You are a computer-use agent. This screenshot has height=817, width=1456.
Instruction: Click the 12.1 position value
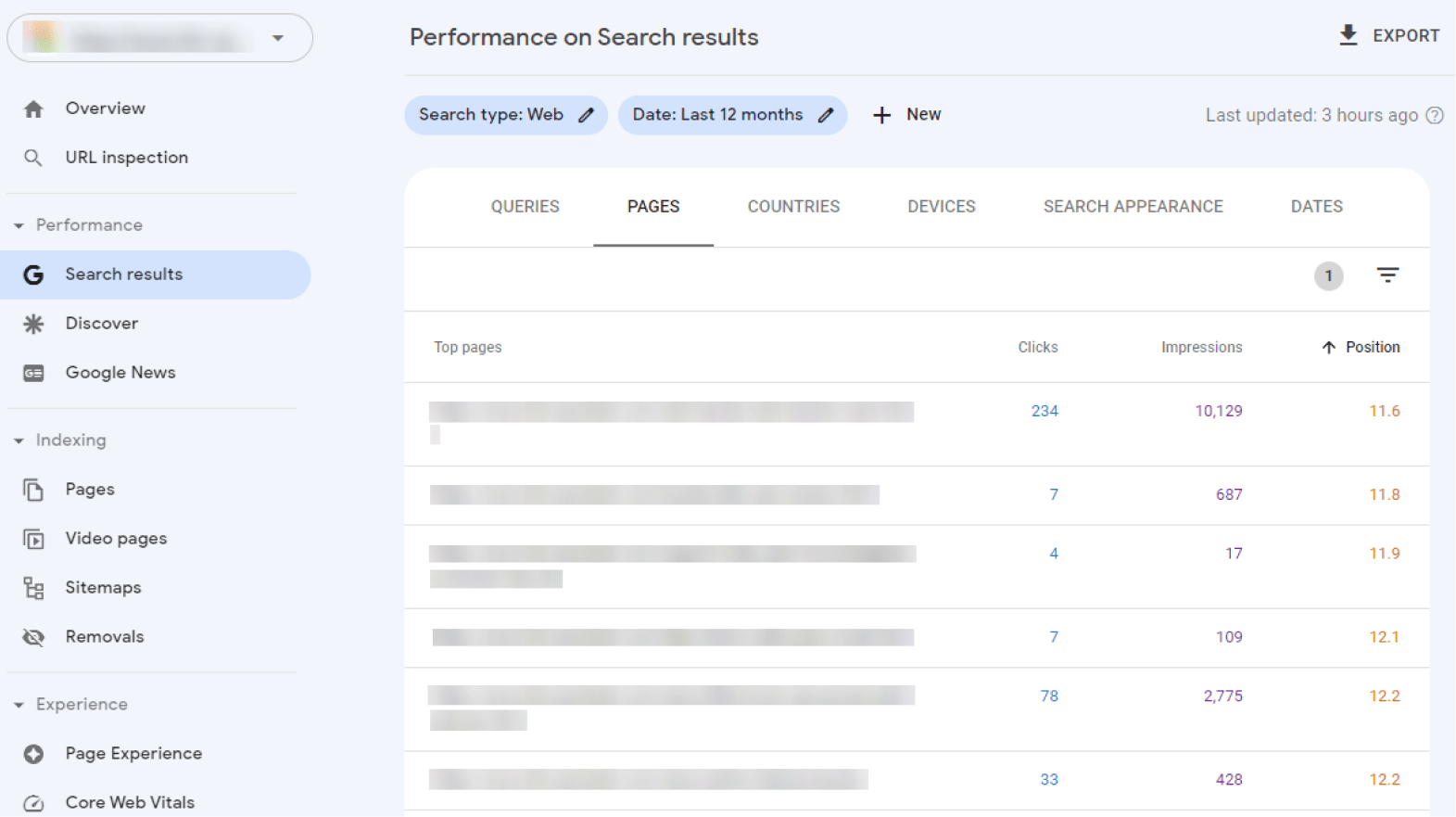[x=1384, y=637]
